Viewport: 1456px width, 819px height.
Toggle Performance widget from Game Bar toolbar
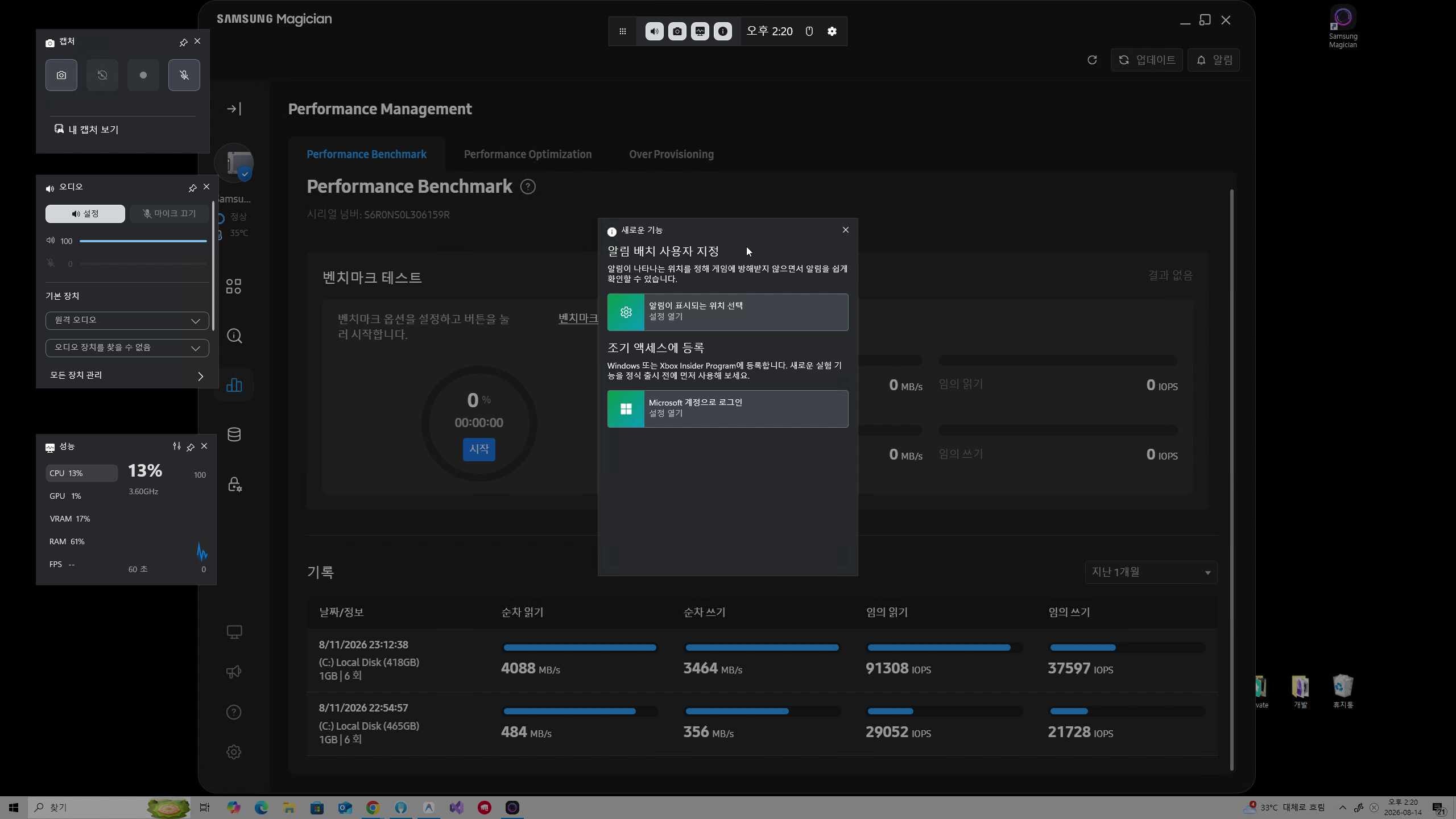click(x=700, y=31)
